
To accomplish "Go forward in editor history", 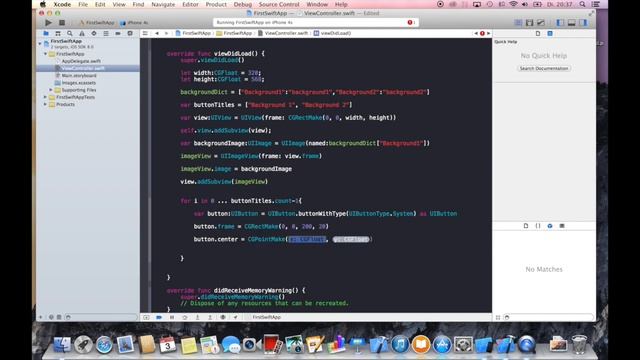I will tap(166, 33).
